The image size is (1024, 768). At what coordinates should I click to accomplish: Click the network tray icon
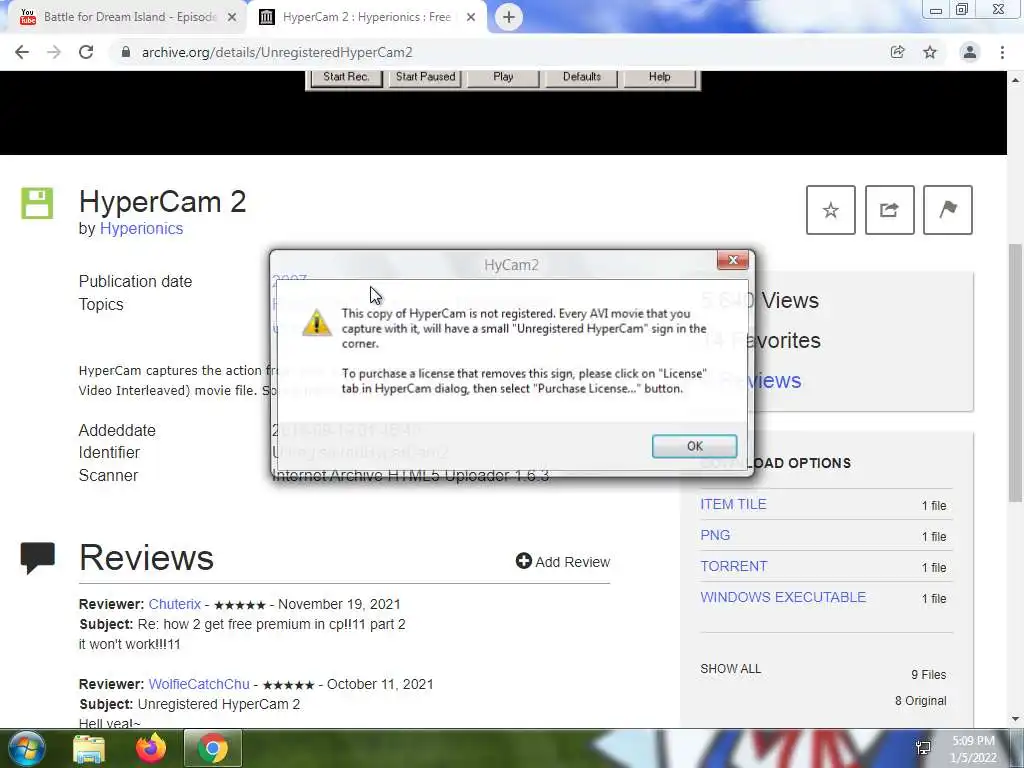(x=923, y=748)
